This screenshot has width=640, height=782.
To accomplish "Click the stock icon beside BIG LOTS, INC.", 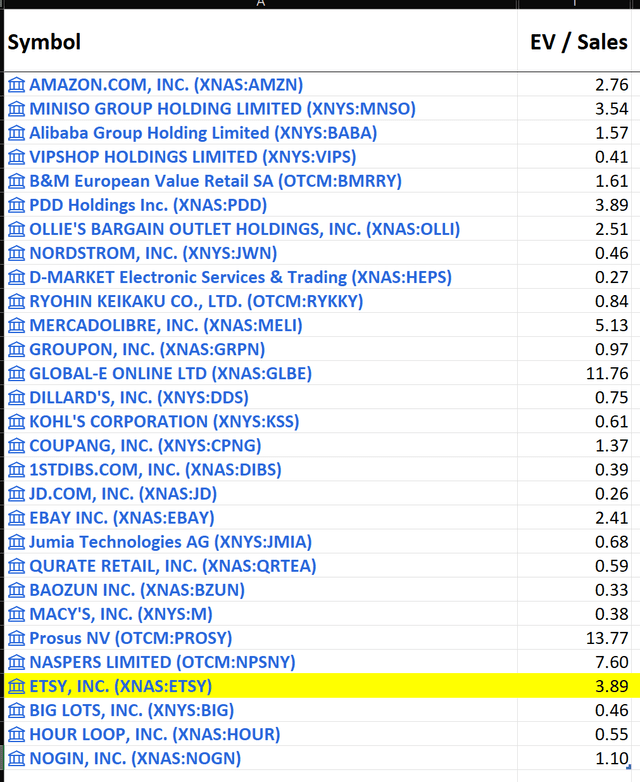I will pyautogui.click(x=16, y=711).
